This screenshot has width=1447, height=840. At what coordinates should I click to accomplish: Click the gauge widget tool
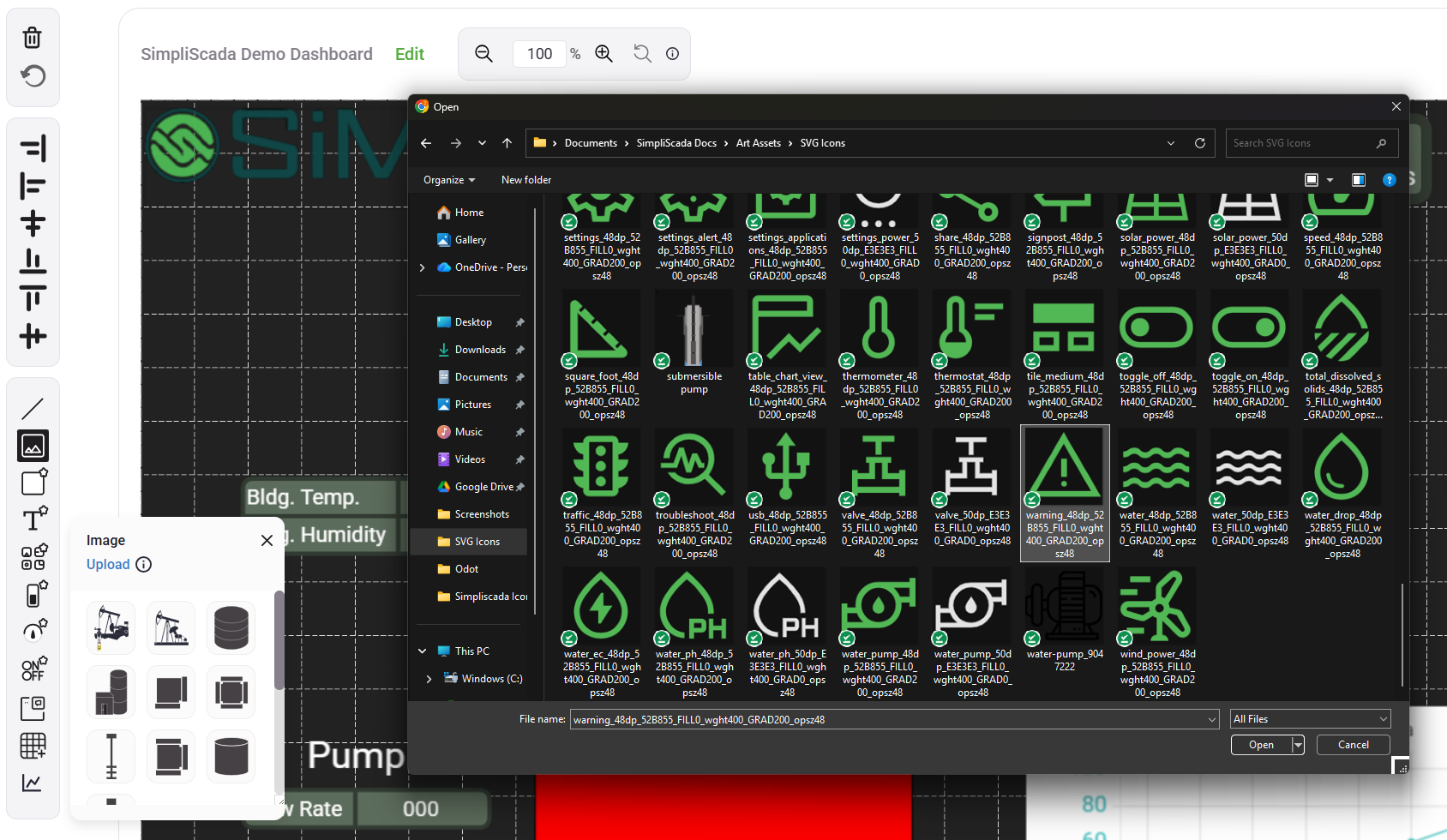33,632
